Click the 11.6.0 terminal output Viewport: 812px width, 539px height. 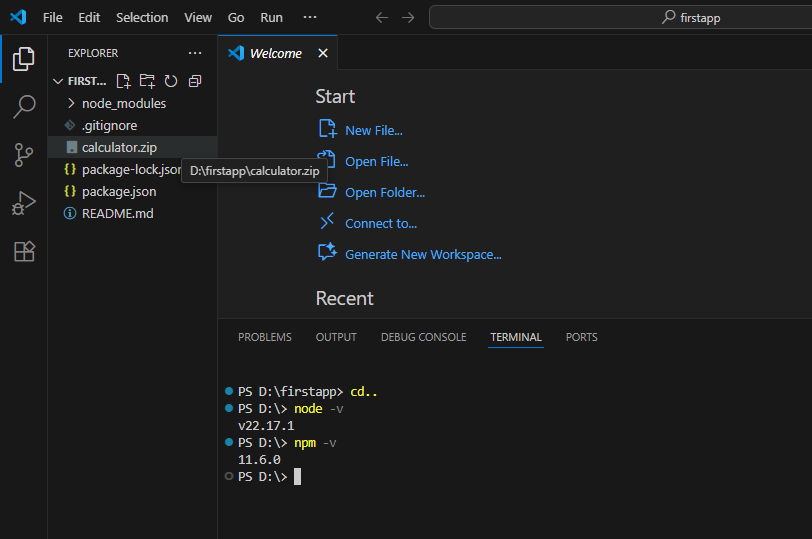(x=259, y=460)
